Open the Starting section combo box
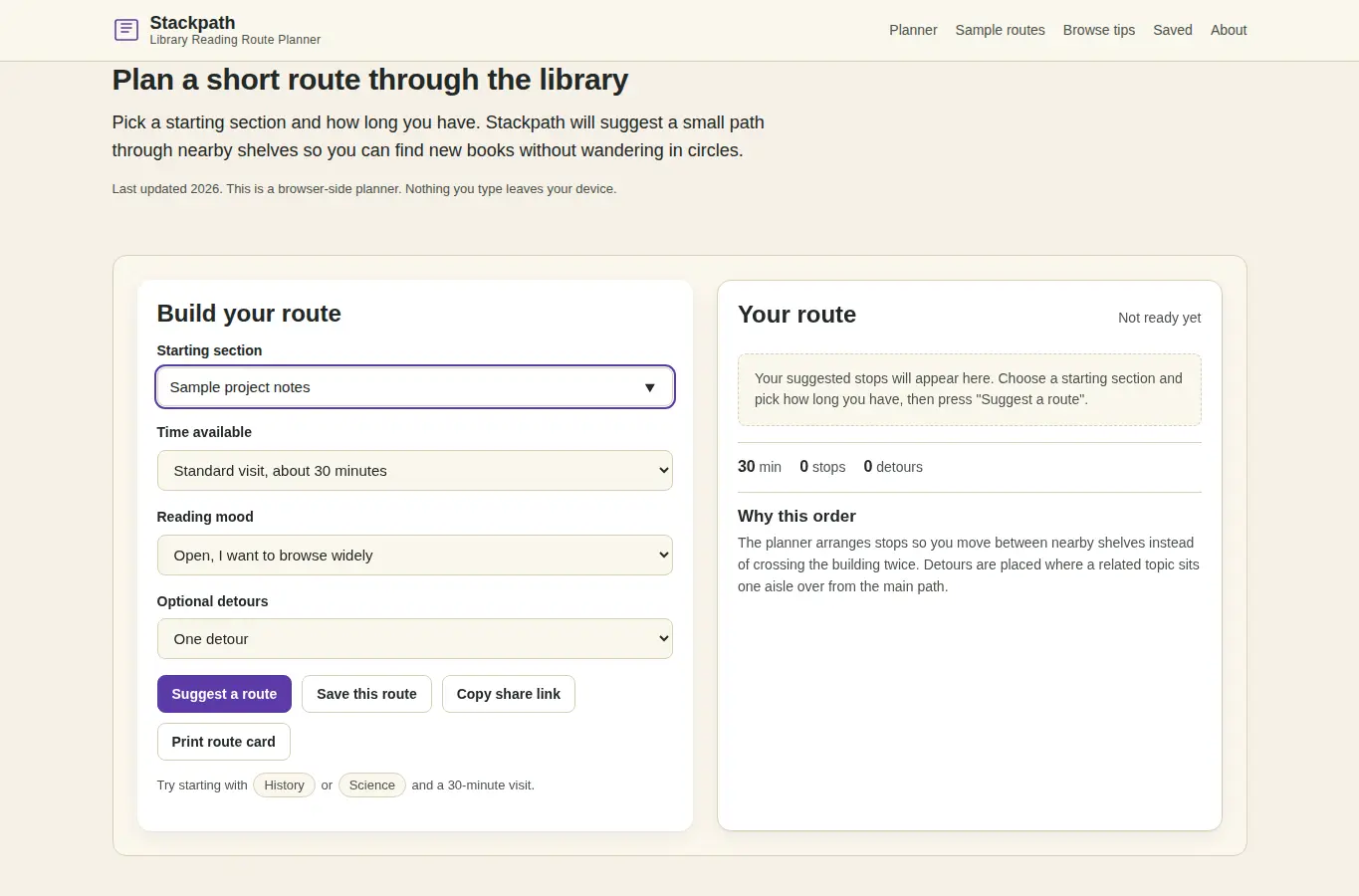 coord(415,387)
